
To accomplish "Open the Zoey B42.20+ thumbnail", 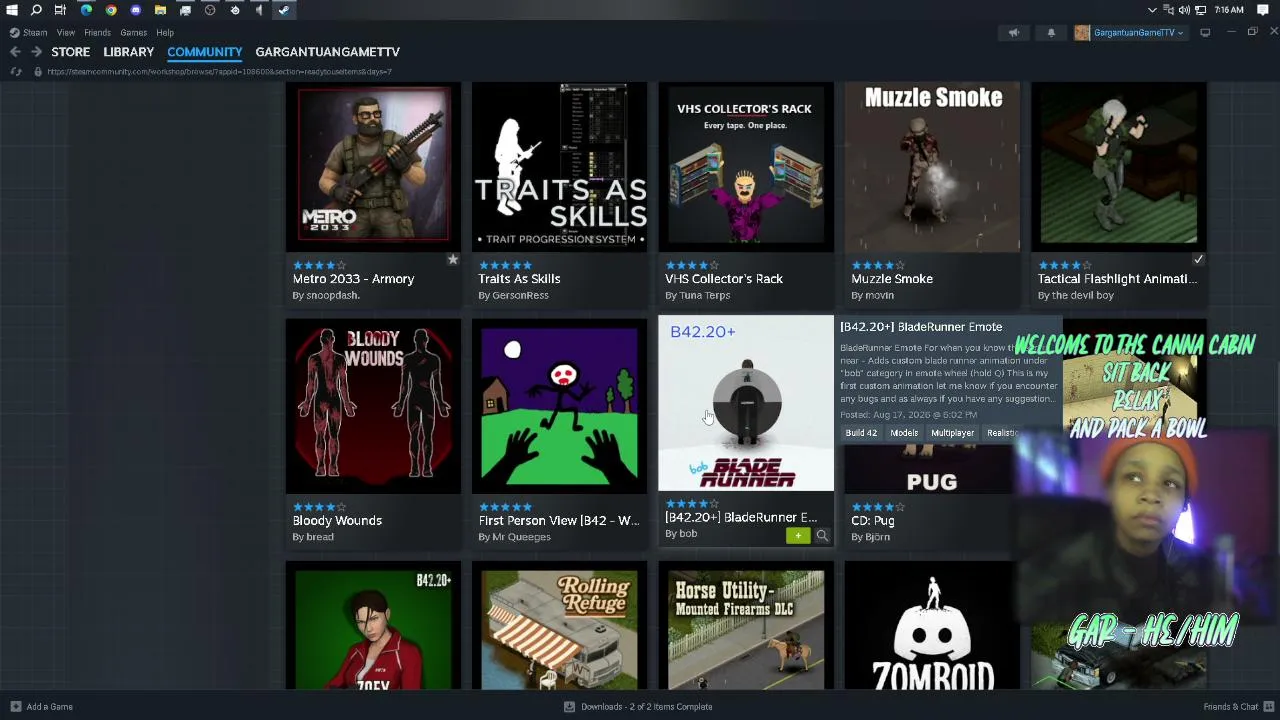I will (373, 625).
